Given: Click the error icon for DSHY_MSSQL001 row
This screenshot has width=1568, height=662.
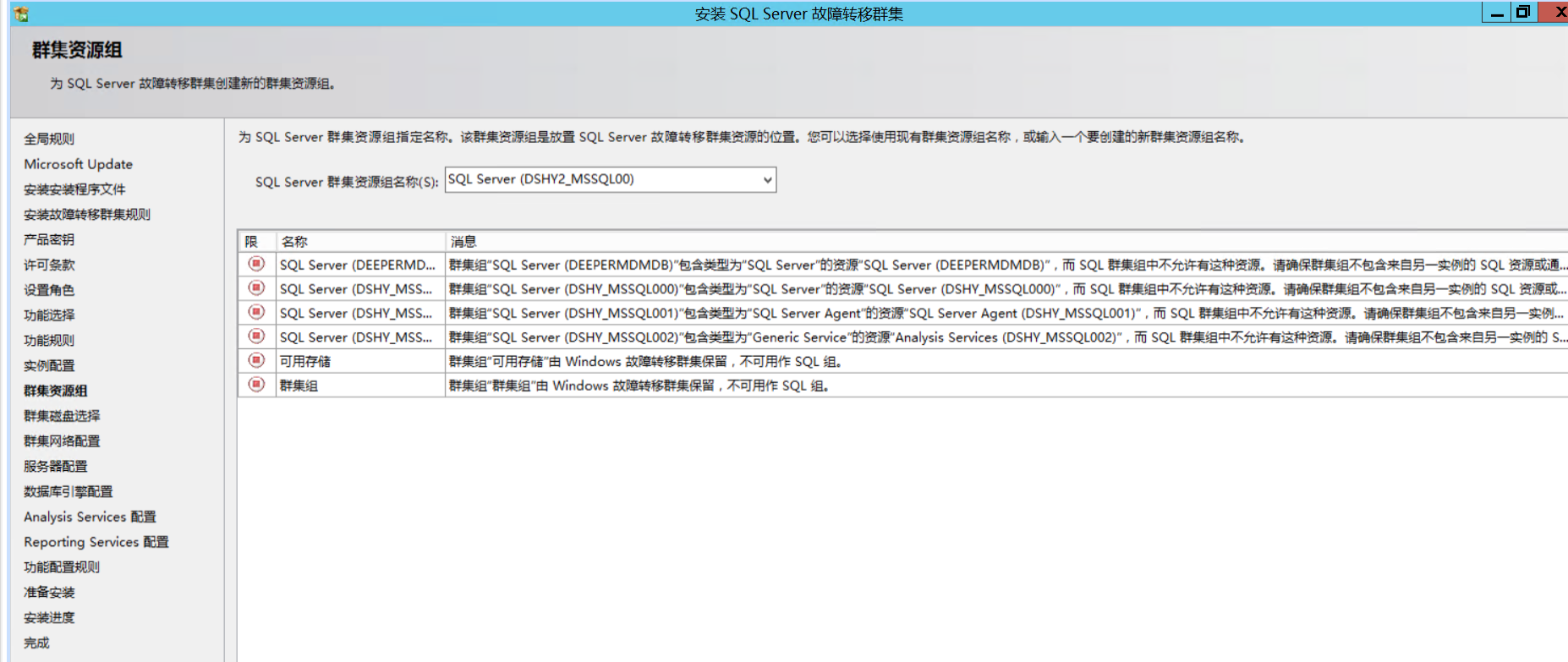Looking at the screenshot, I should [x=256, y=313].
